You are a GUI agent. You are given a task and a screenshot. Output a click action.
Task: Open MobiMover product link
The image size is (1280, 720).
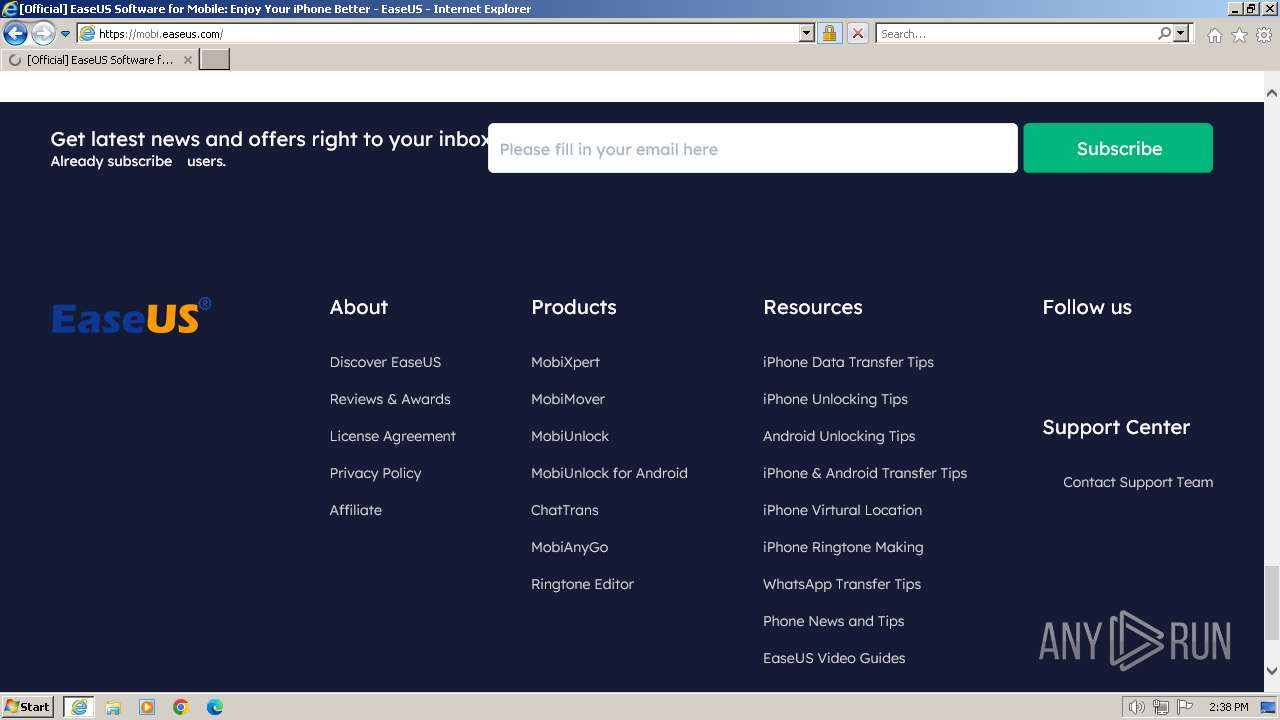tap(568, 399)
